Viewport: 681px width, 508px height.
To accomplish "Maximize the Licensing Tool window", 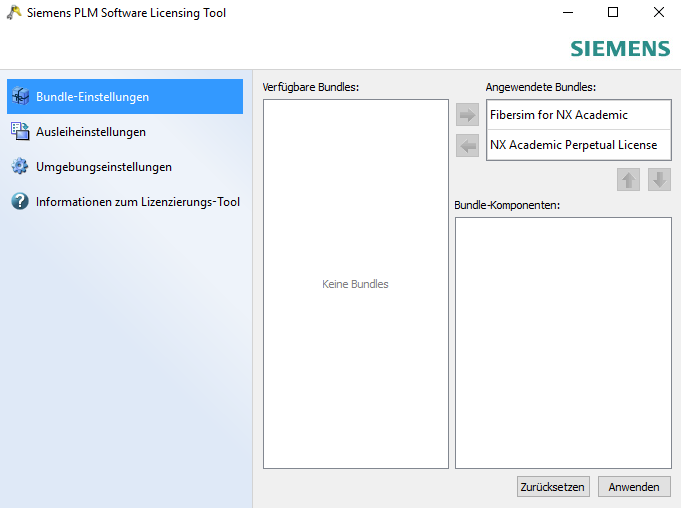I will click(613, 13).
